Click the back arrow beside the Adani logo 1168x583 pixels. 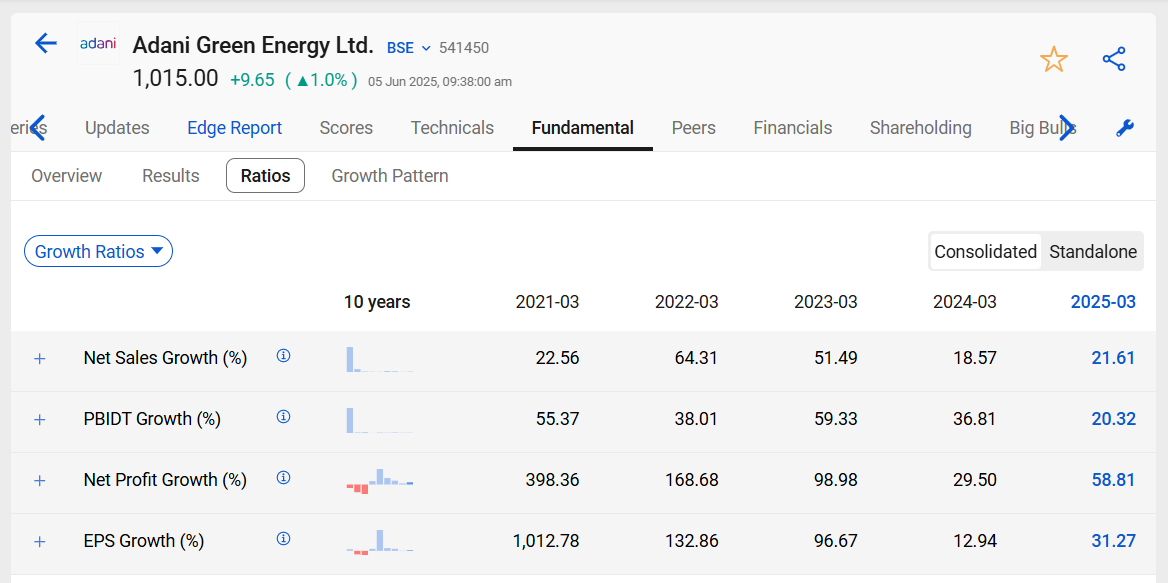[46, 43]
